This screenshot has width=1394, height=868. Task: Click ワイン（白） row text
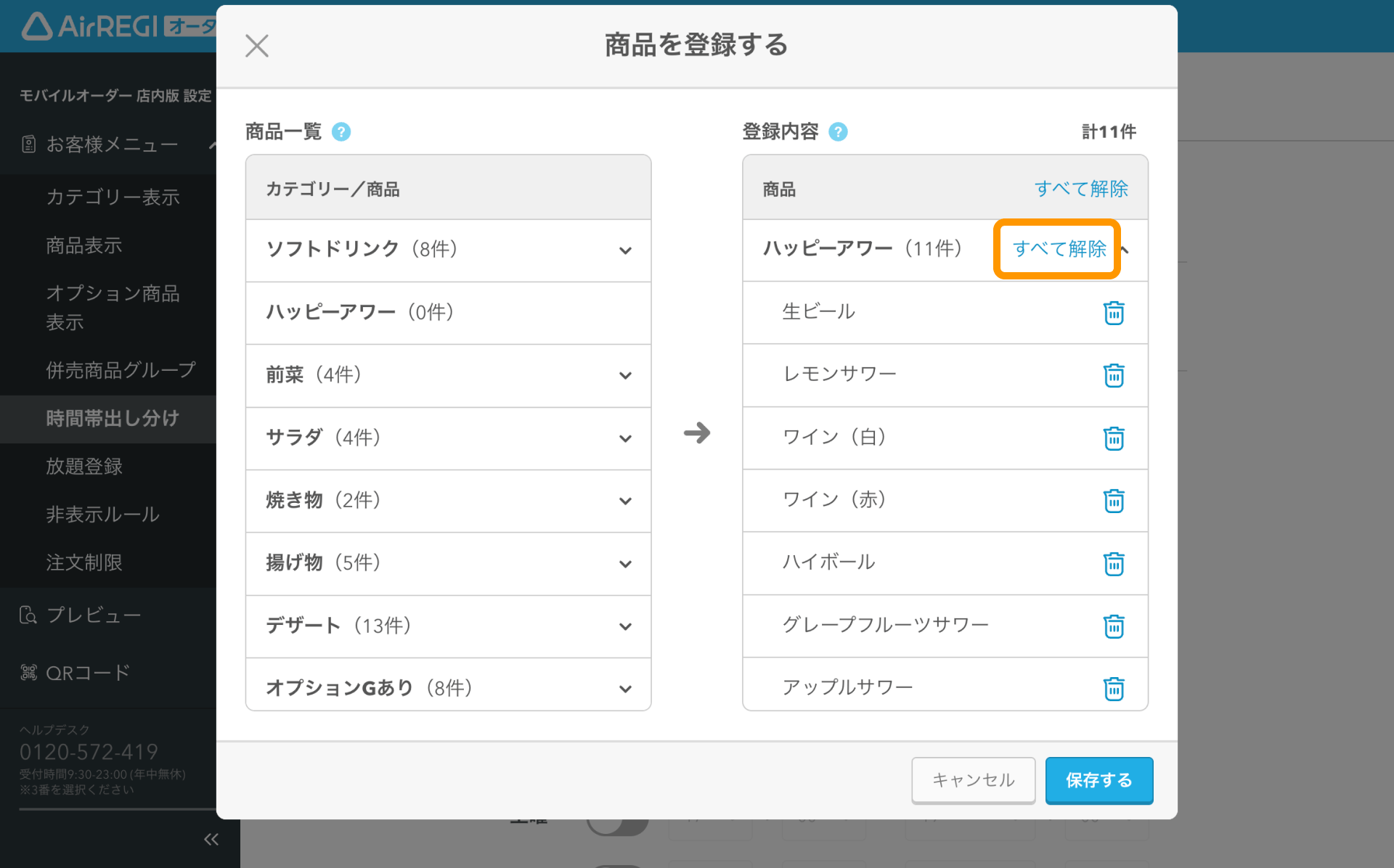[x=835, y=437]
